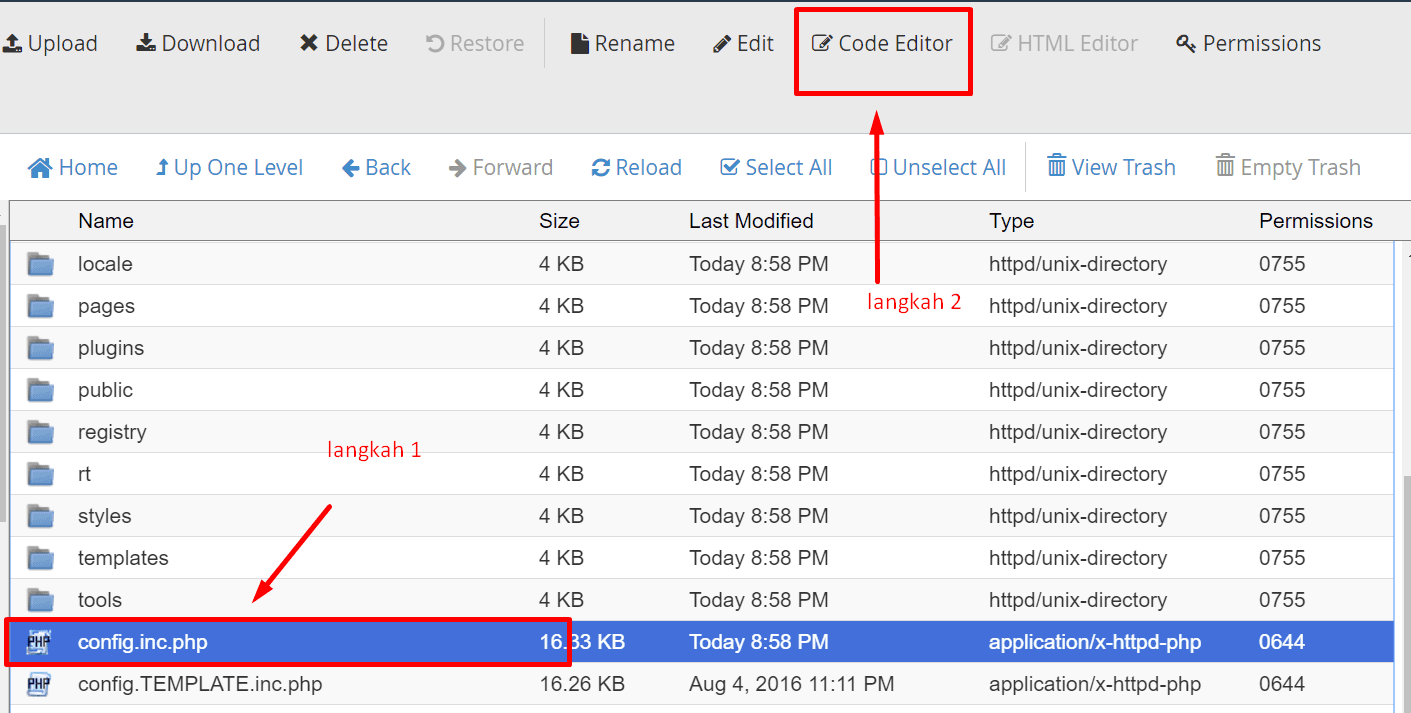This screenshot has height=713, width=1411.
Task: Select the plugins folder row
Action: (x=111, y=349)
